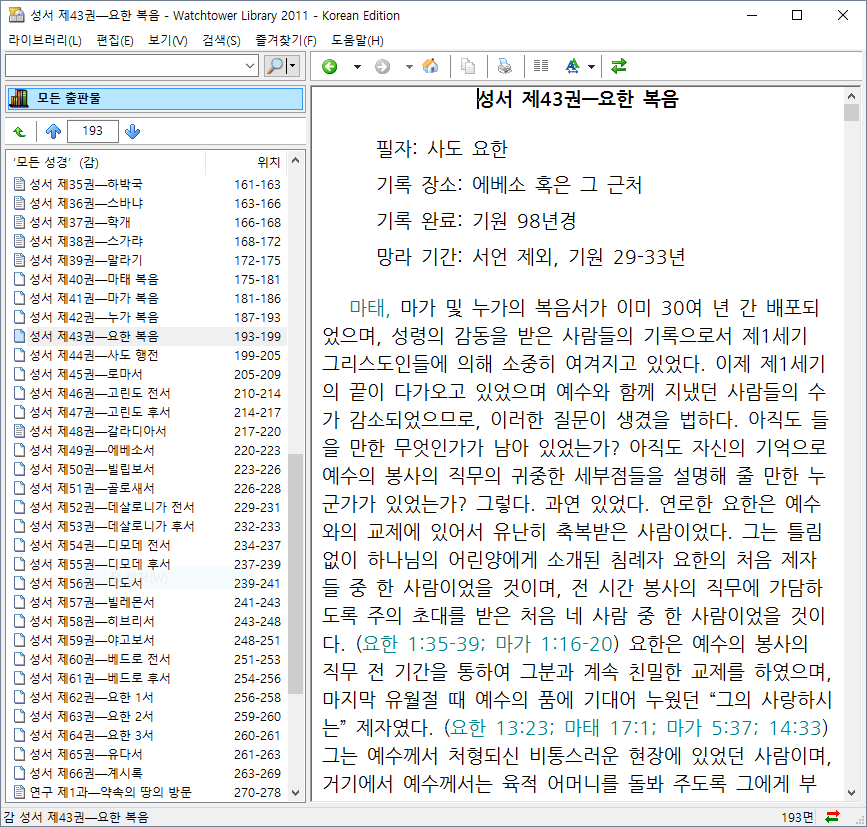The width and height of the screenshot is (867, 827).
Task: Click the small green return arrow in the left panel
Action: coord(19,132)
